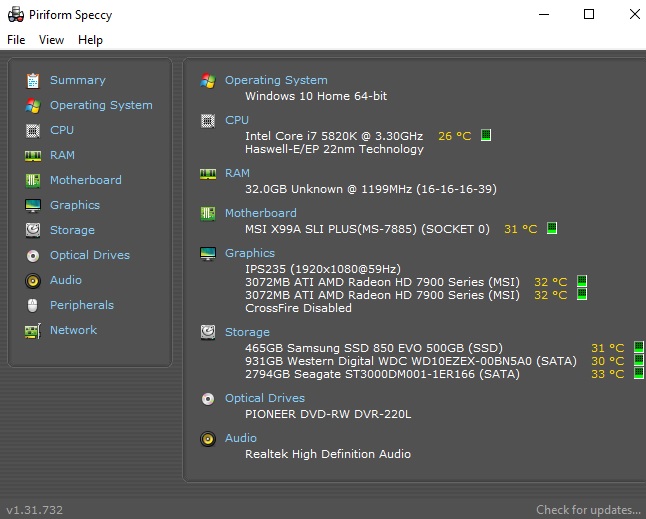Click the version number v1.31.732
This screenshot has height=519, width=646.
click(x=35, y=510)
